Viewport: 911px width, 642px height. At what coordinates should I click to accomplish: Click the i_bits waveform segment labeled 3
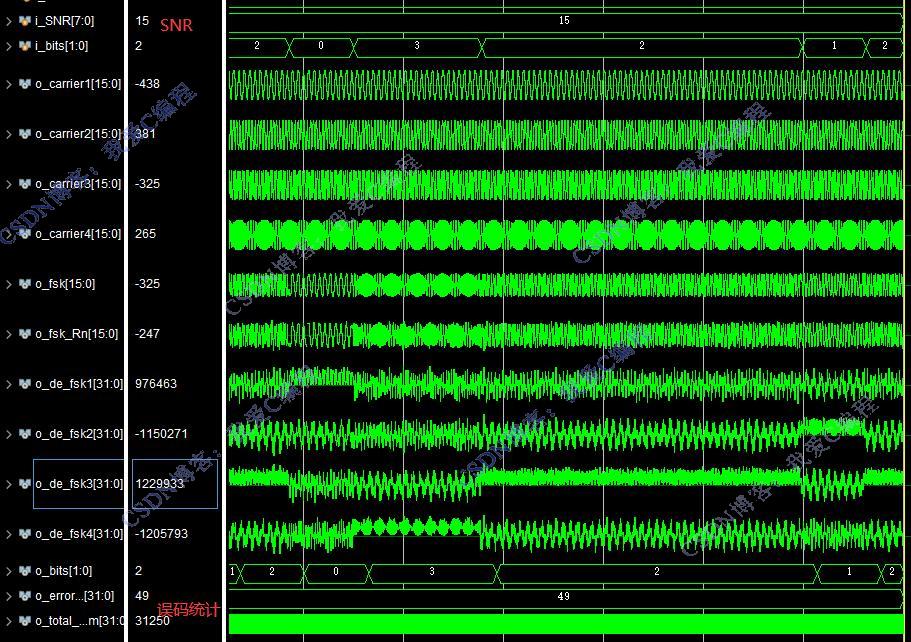pyautogui.click(x=417, y=46)
